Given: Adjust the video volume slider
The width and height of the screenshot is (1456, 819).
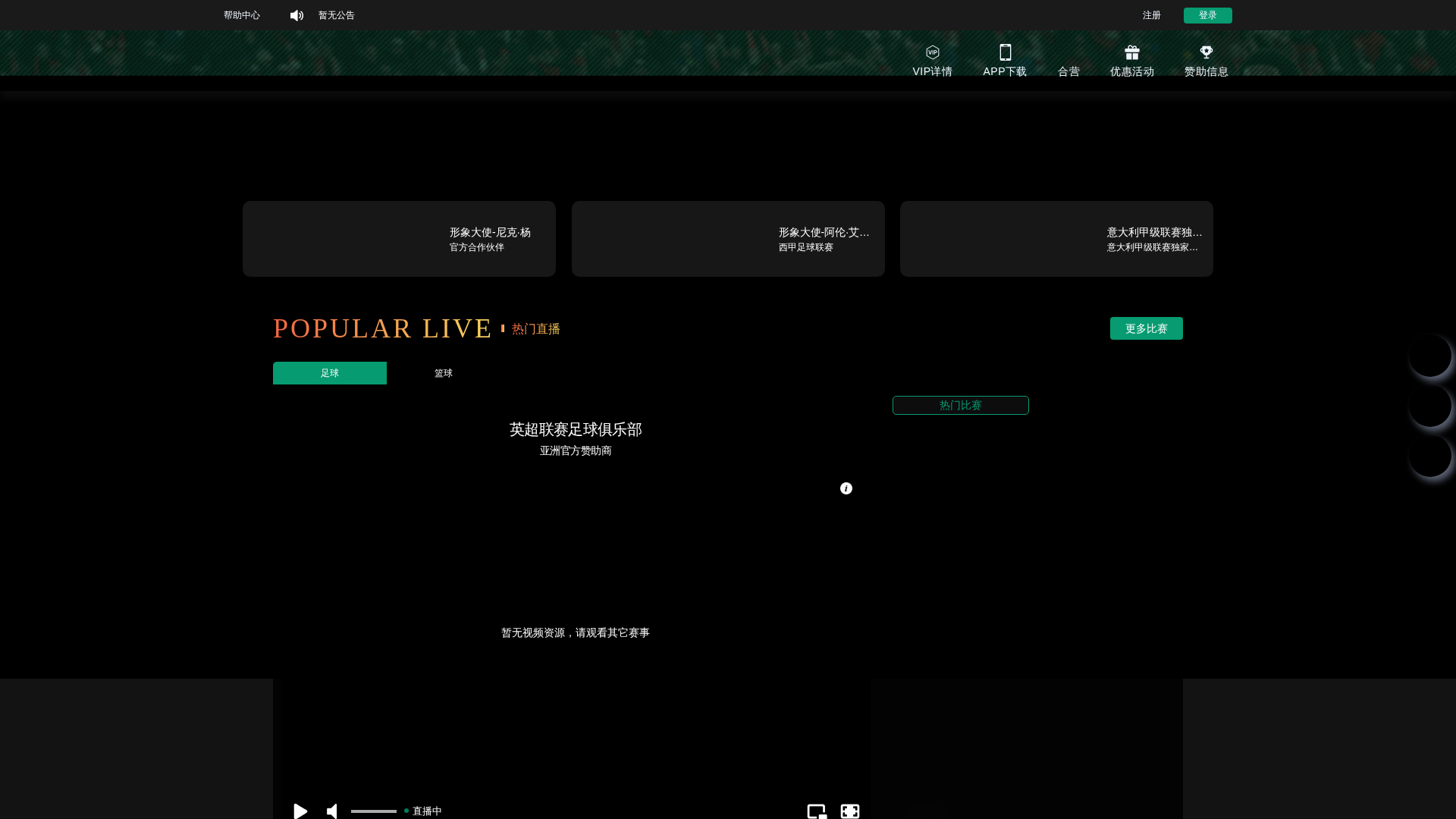Looking at the screenshot, I should (x=373, y=811).
